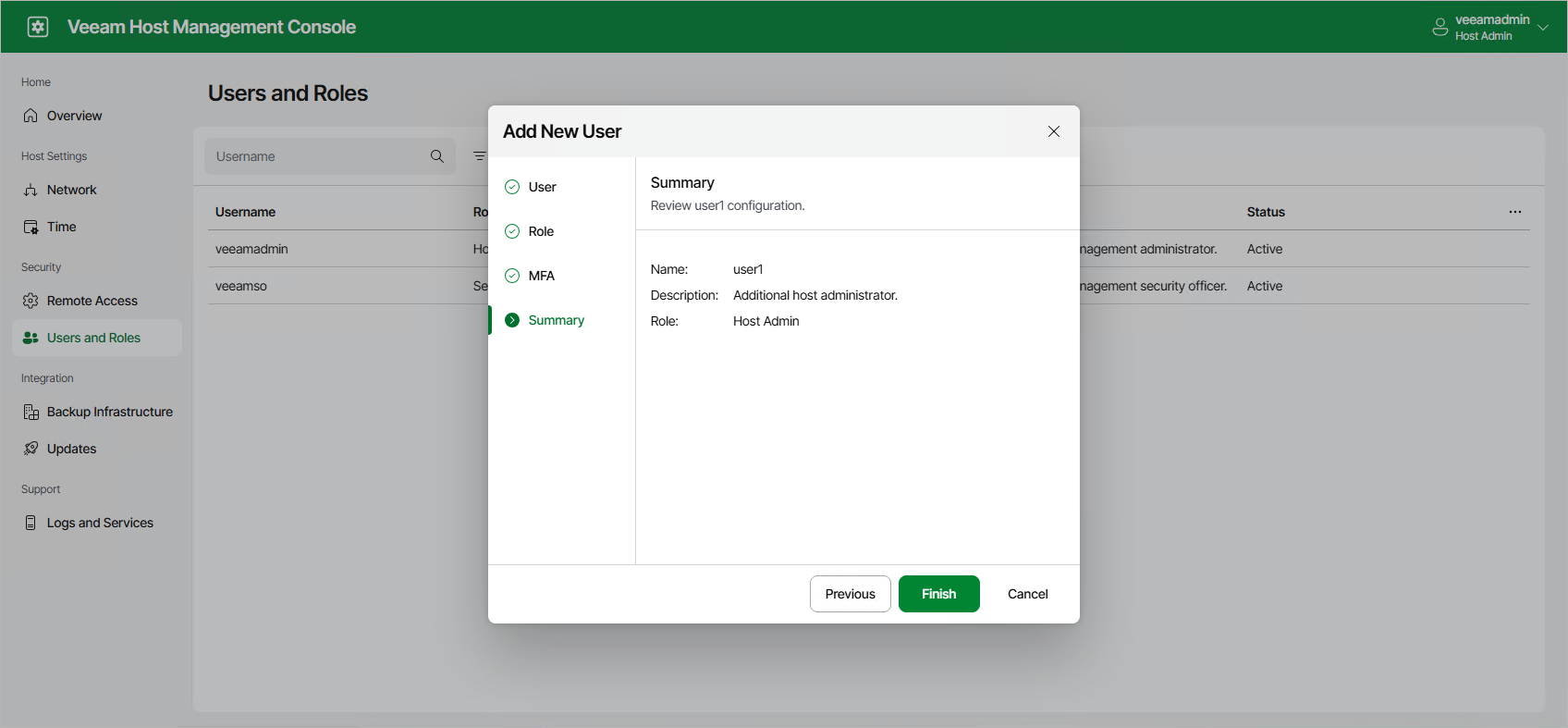This screenshot has width=1568, height=728.
Task: Go to Network settings
Action: 97,190
